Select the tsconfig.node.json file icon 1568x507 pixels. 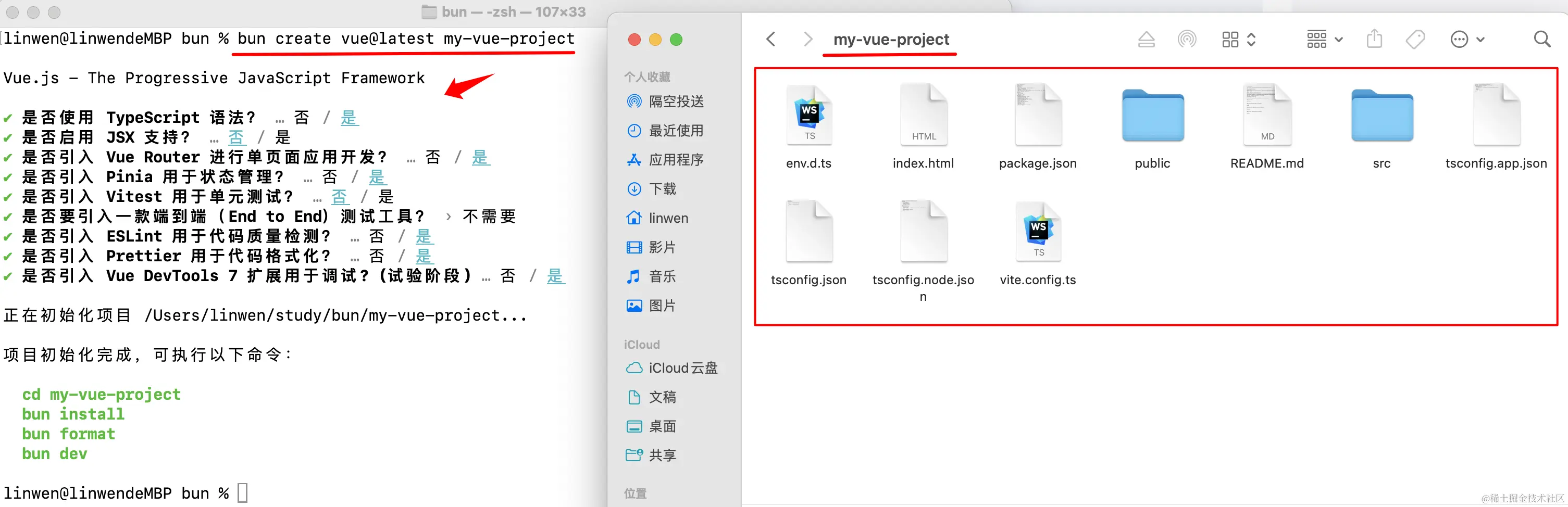pos(924,232)
